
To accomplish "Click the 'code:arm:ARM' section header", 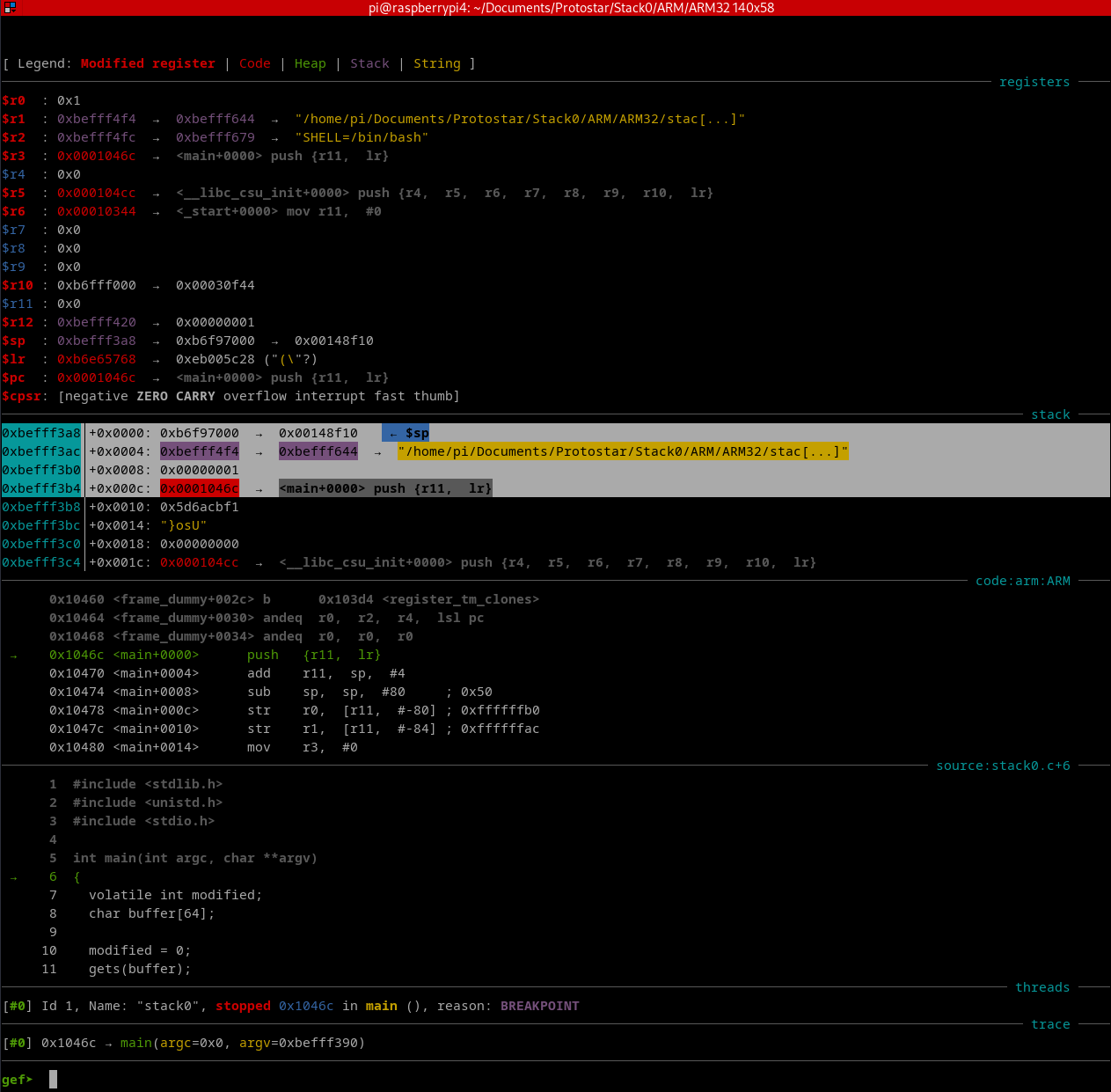I will (1023, 581).
